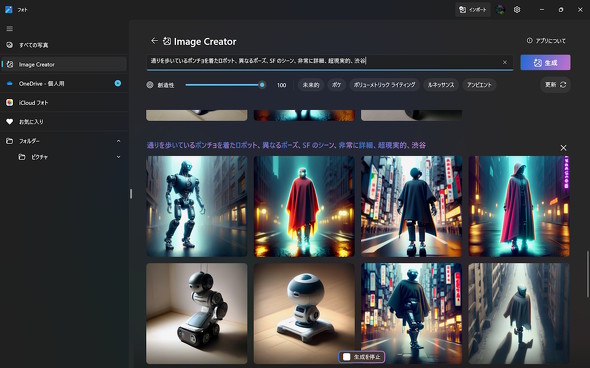Click the info icon beside アプリについて
Viewport: 590px width, 368px height.
pyautogui.click(x=529, y=41)
